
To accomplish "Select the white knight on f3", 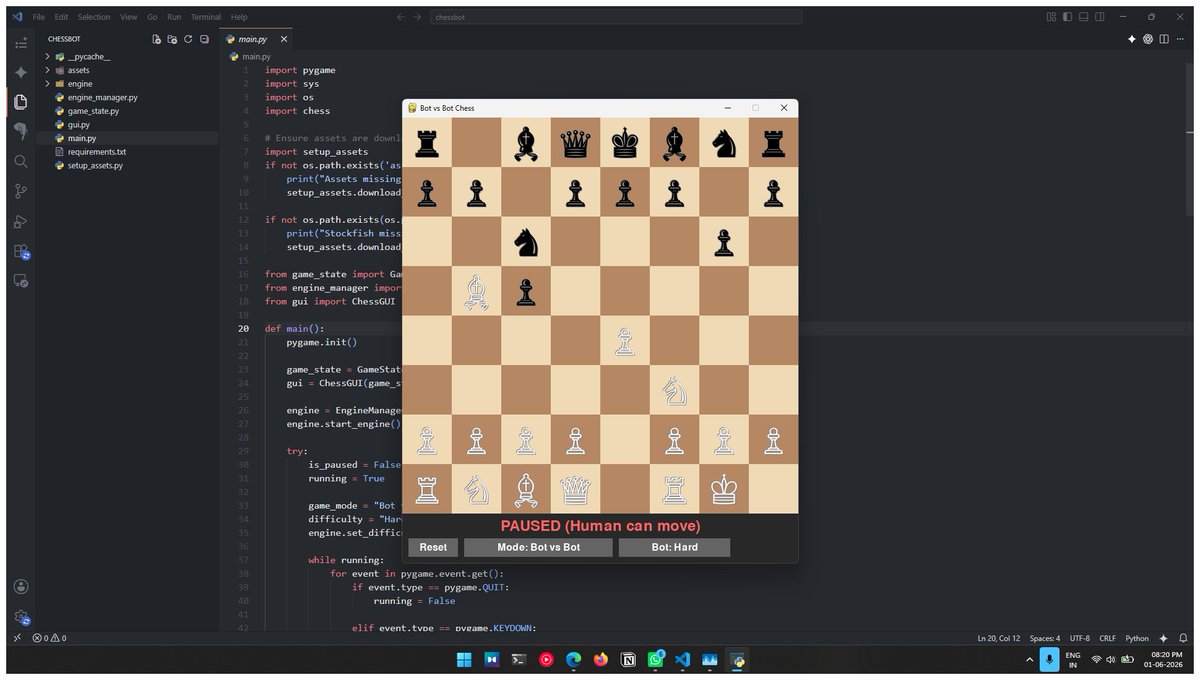I will pyautogui.click(x=674, y=390).
